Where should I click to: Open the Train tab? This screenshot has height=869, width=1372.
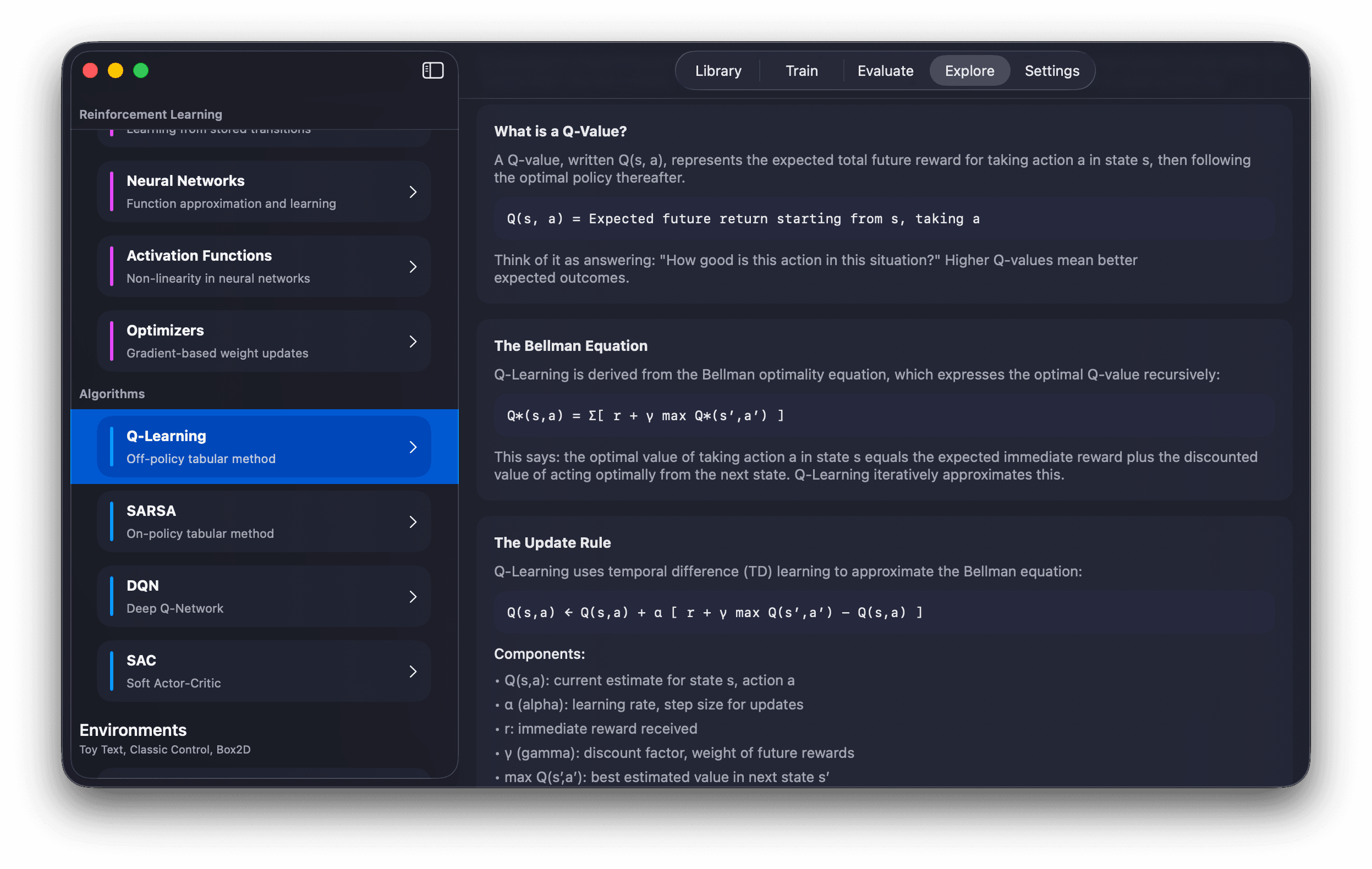point(801,70)
